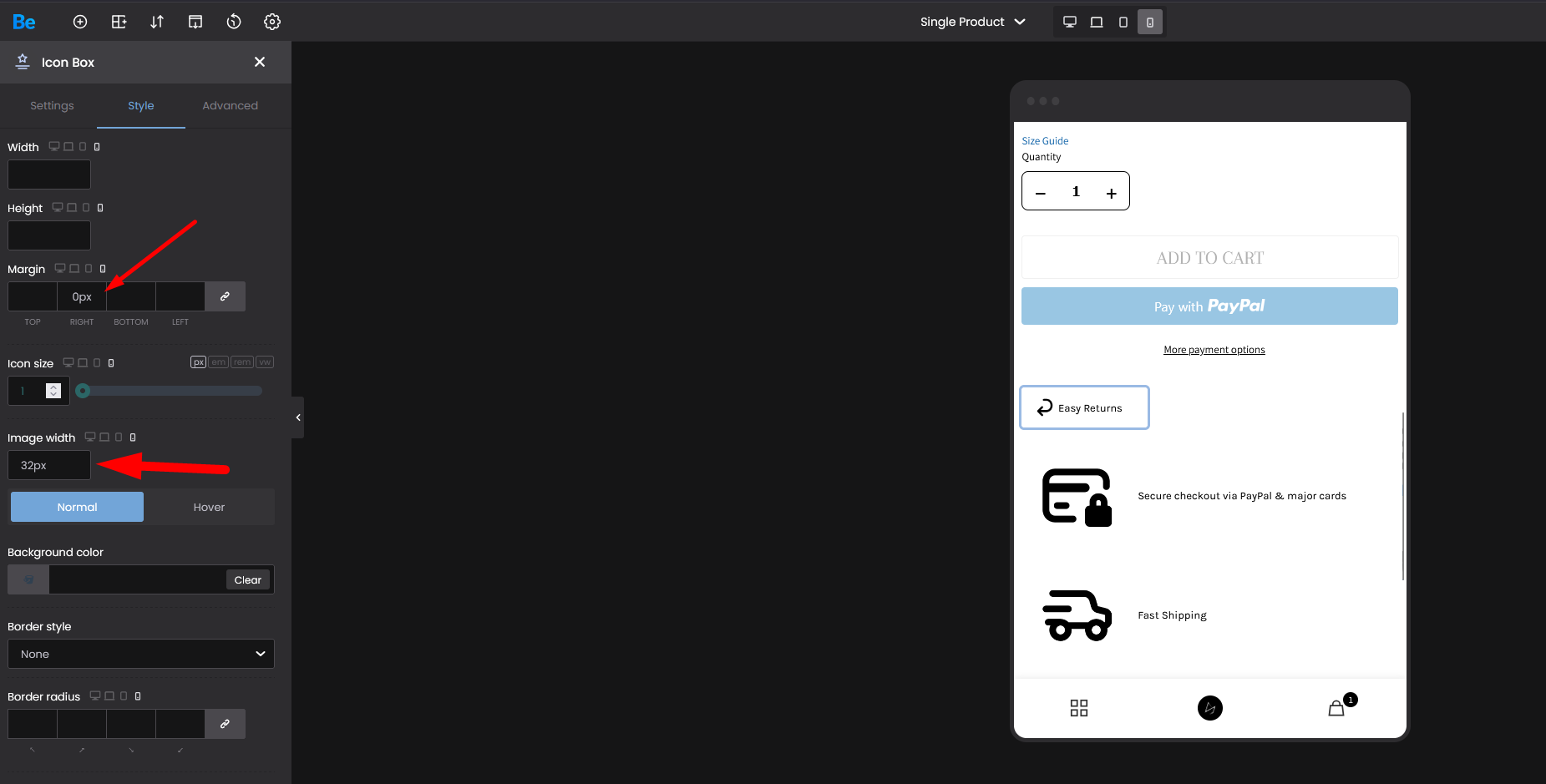Open the Settings tab
This screenshot has width=1546, height=784.
click(52, 106)
